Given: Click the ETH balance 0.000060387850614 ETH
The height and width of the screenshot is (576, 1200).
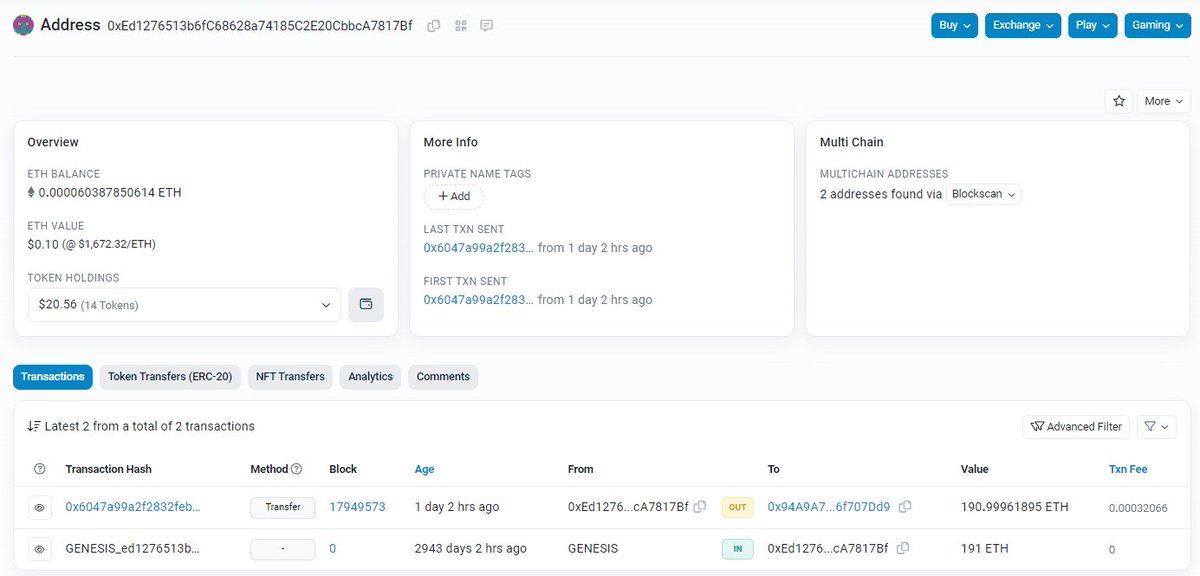Looking at the screenshot, I should (x=110, y=192).
